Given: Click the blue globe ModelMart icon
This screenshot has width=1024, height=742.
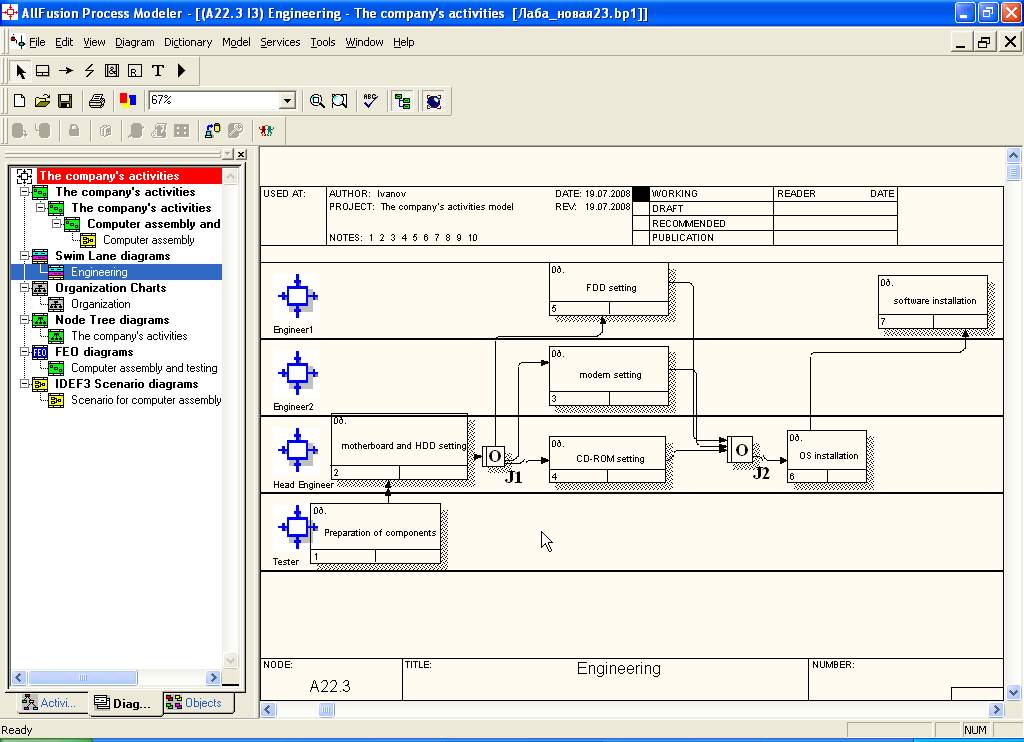Looking at the screenshot, I should (x=434, y=101).
